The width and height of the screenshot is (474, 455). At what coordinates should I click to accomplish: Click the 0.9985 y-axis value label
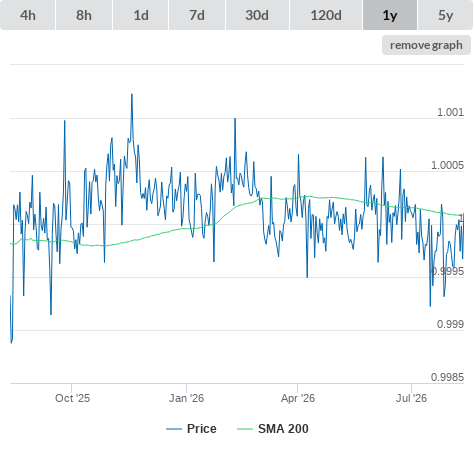[x=447, y=377]
